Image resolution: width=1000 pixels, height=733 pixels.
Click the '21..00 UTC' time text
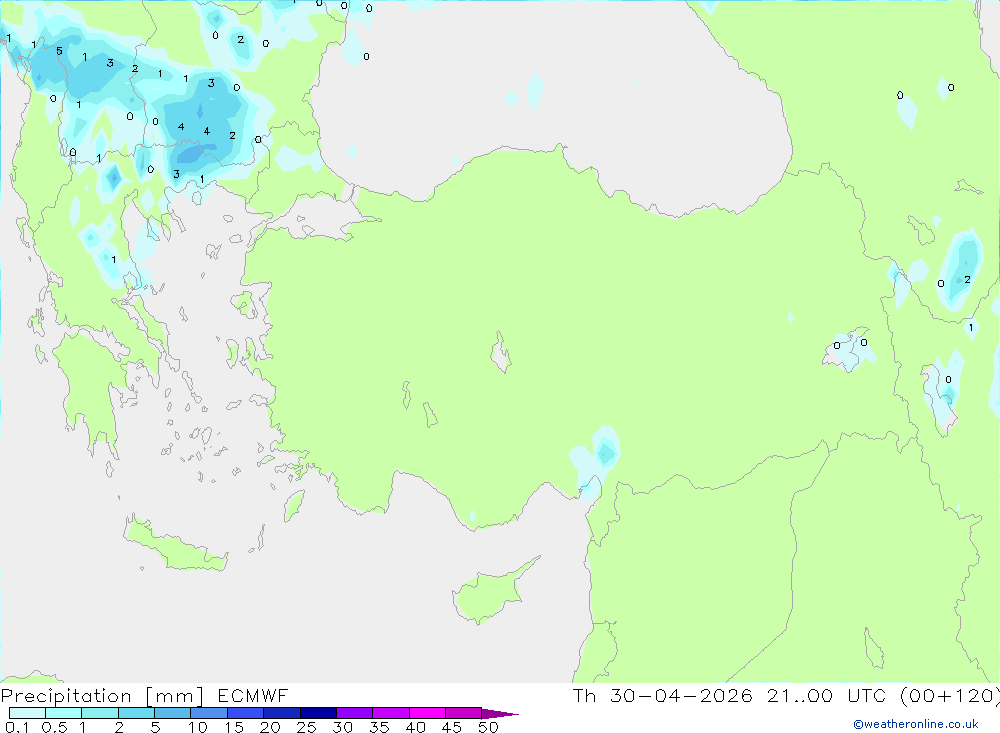point(827,696)
